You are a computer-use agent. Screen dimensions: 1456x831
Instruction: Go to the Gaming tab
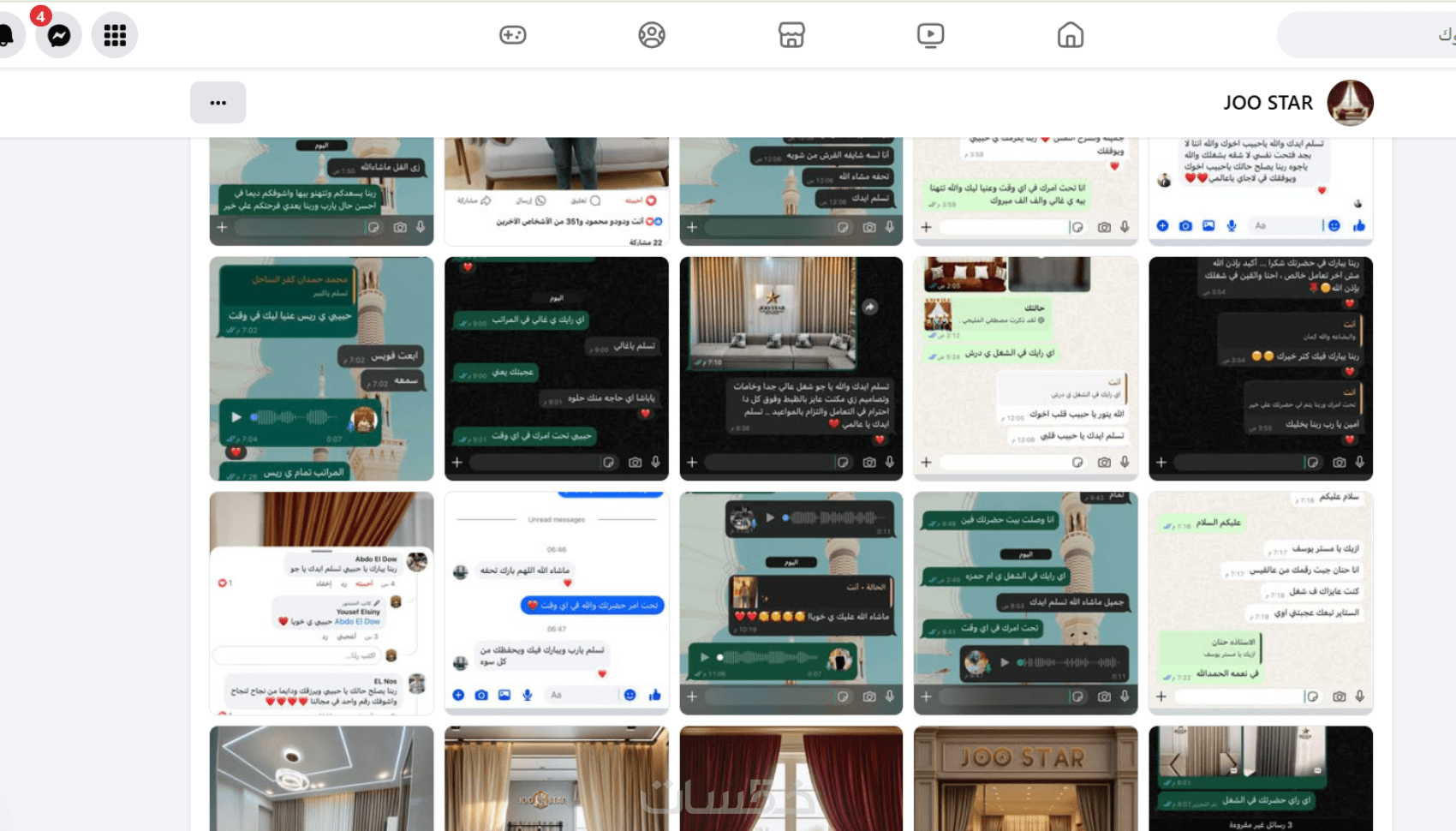point(512,35)
